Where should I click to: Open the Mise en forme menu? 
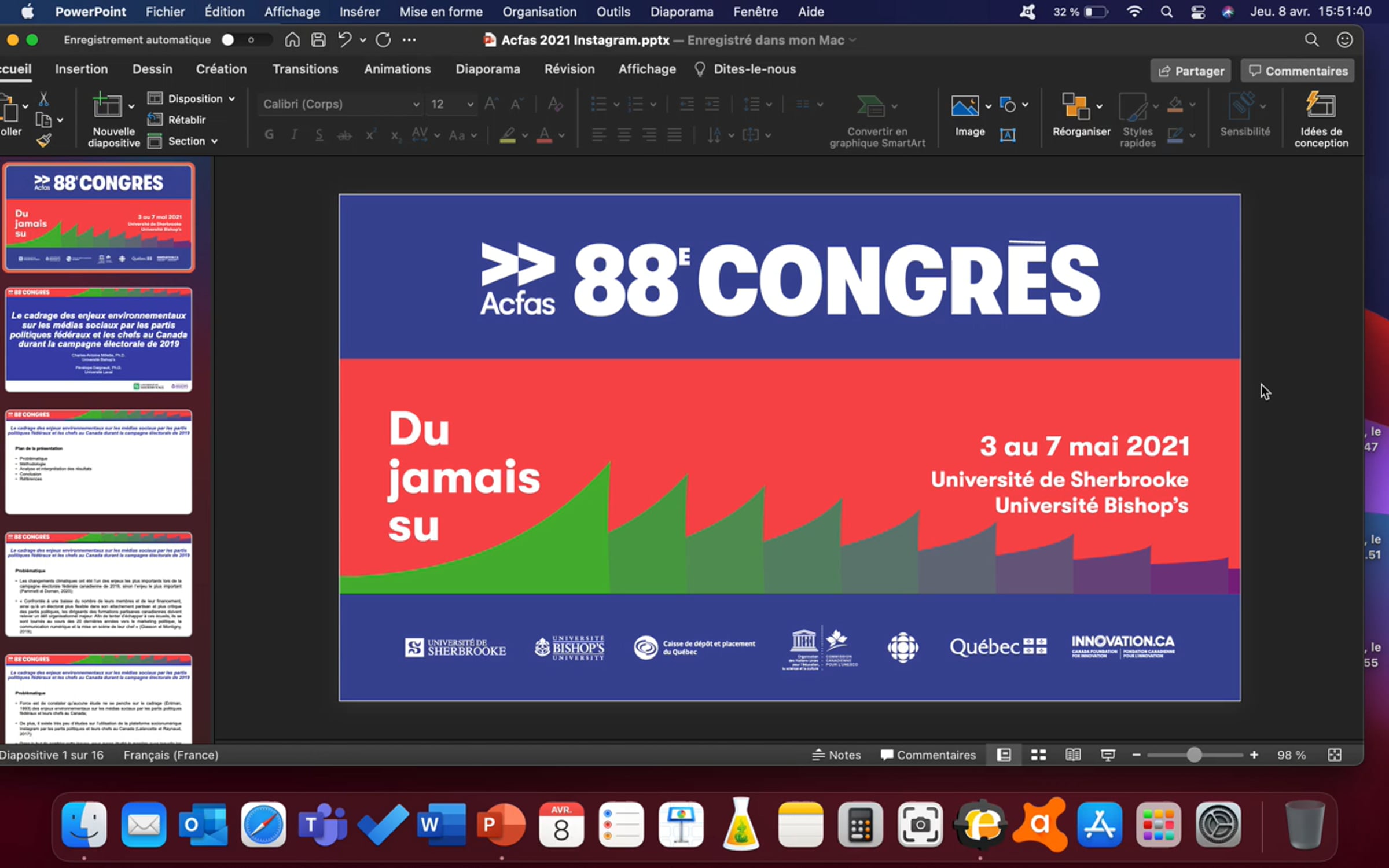pos(441,12)
